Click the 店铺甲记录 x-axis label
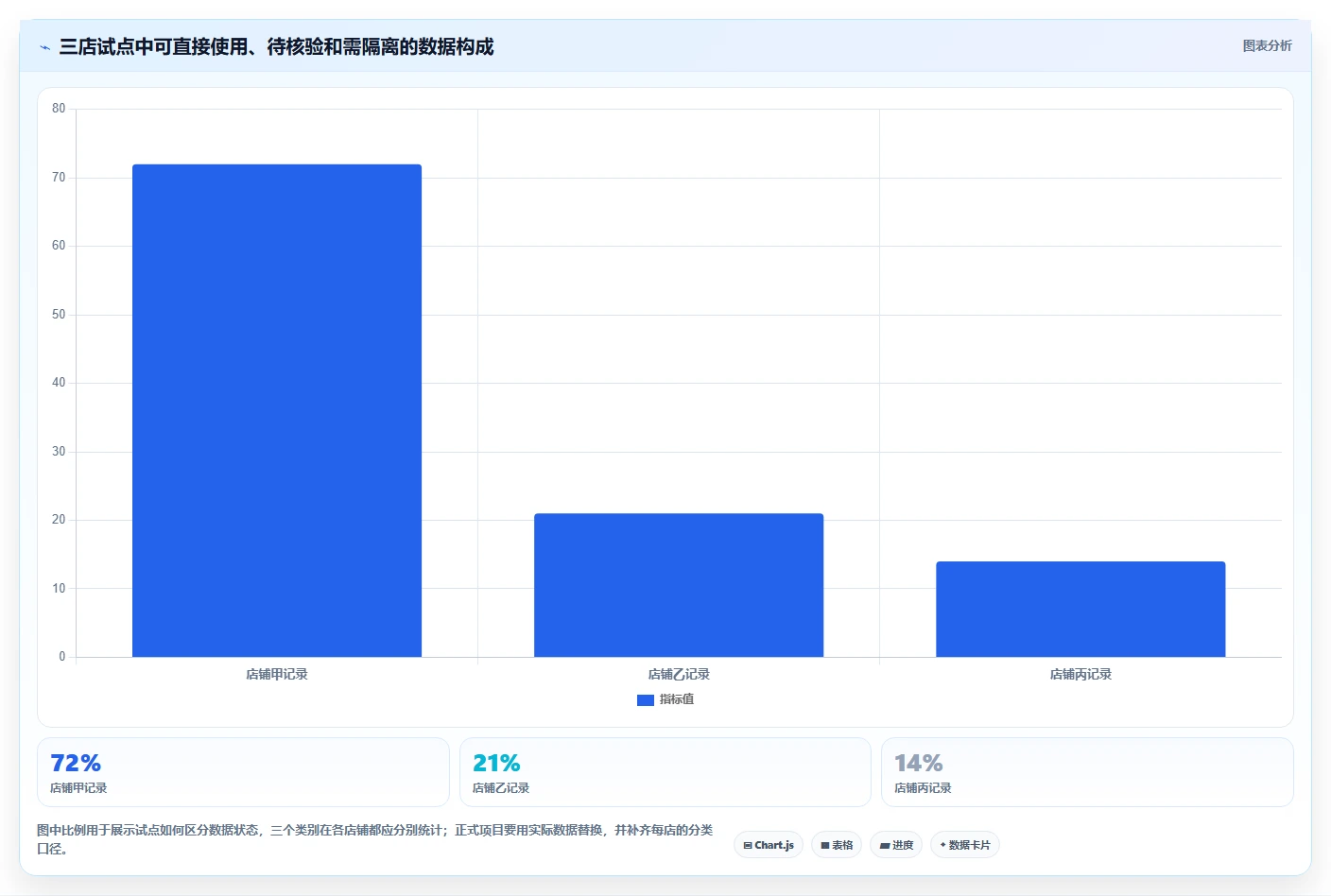The width and height of the screenshot is (1331, 896). (x=277, y=674)
